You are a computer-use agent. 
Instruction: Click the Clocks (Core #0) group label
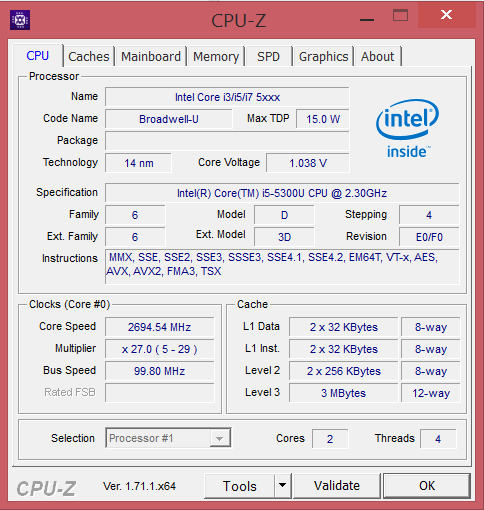tap(69, 304)
